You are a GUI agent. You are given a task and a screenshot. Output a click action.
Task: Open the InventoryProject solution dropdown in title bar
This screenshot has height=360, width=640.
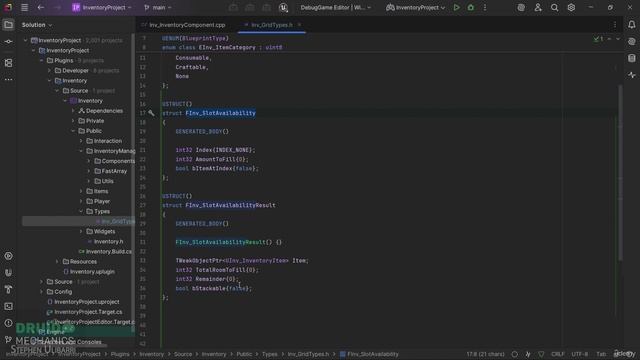102,7
